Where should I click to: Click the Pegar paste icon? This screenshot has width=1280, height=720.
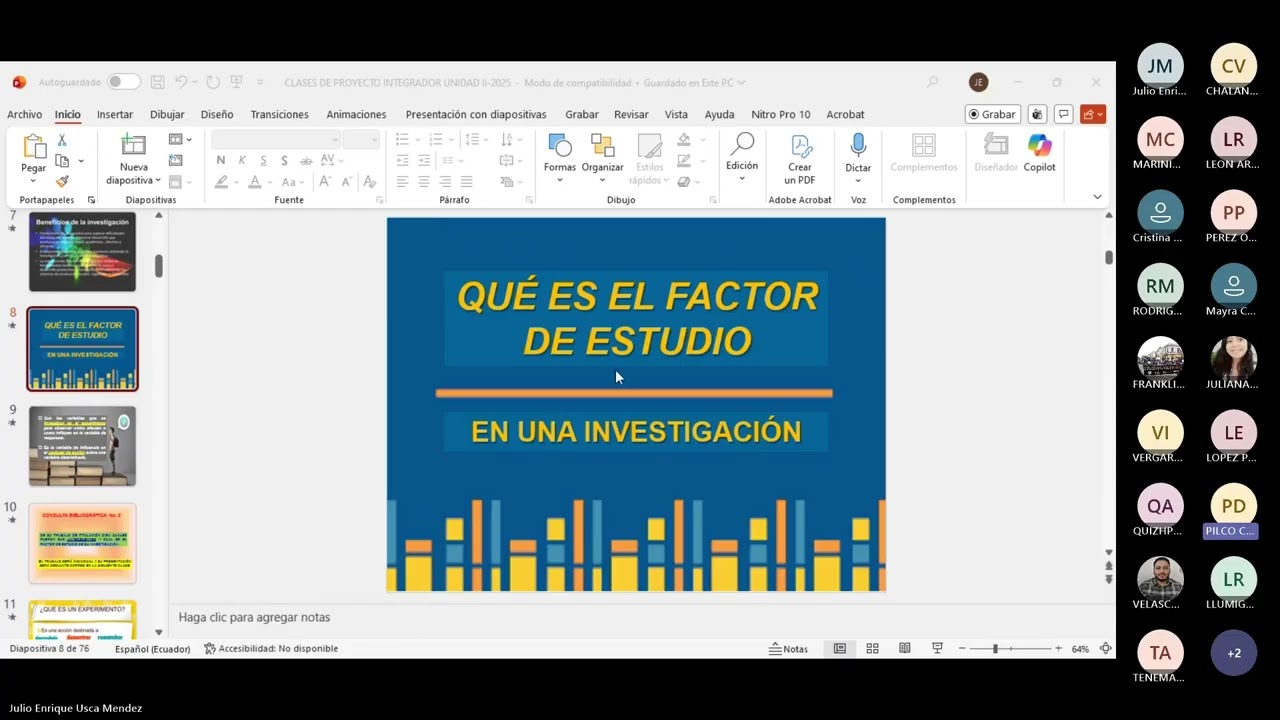click(34, 147)
